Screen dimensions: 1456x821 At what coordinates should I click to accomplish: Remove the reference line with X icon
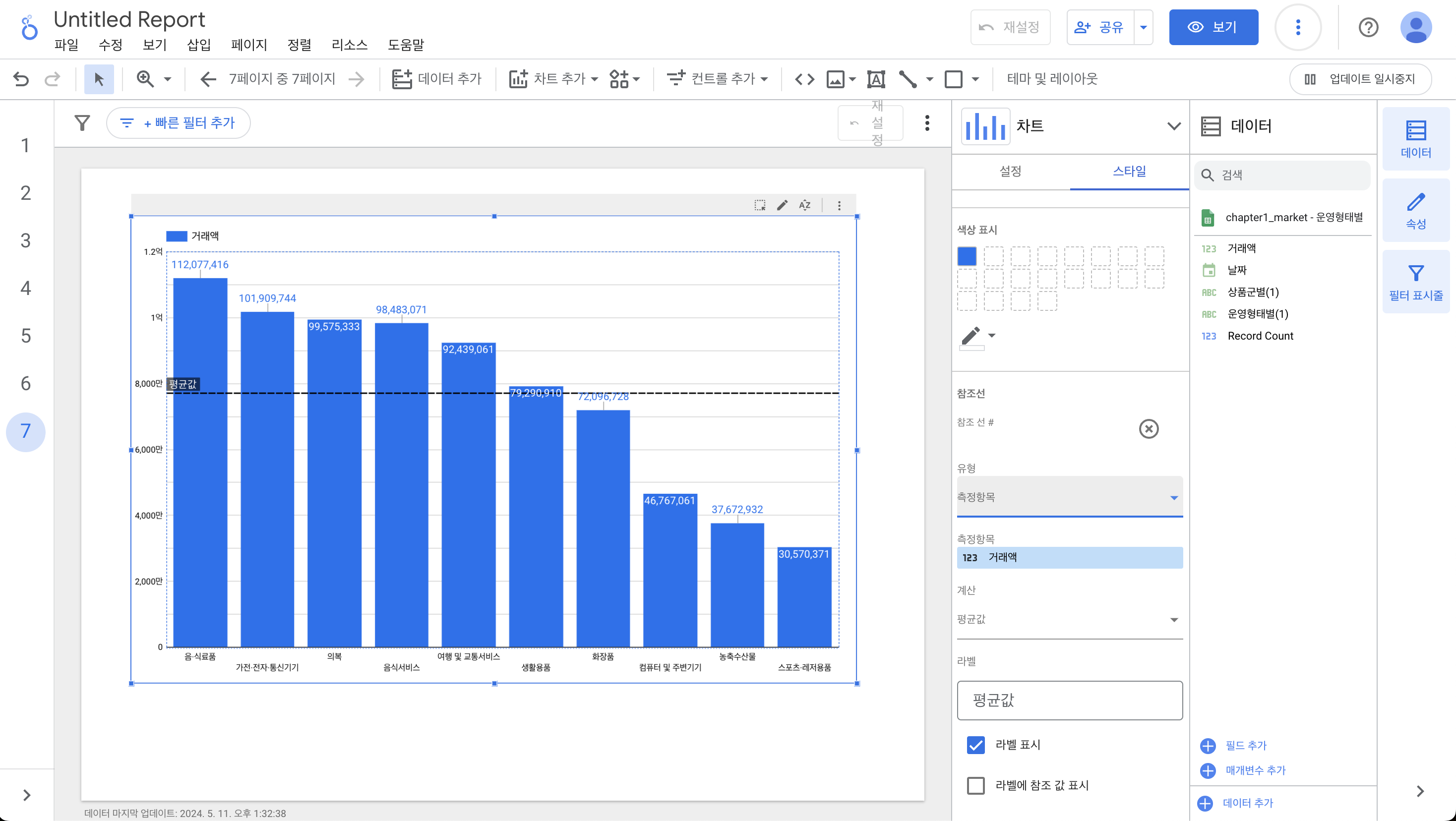(x=1149, y=429)
